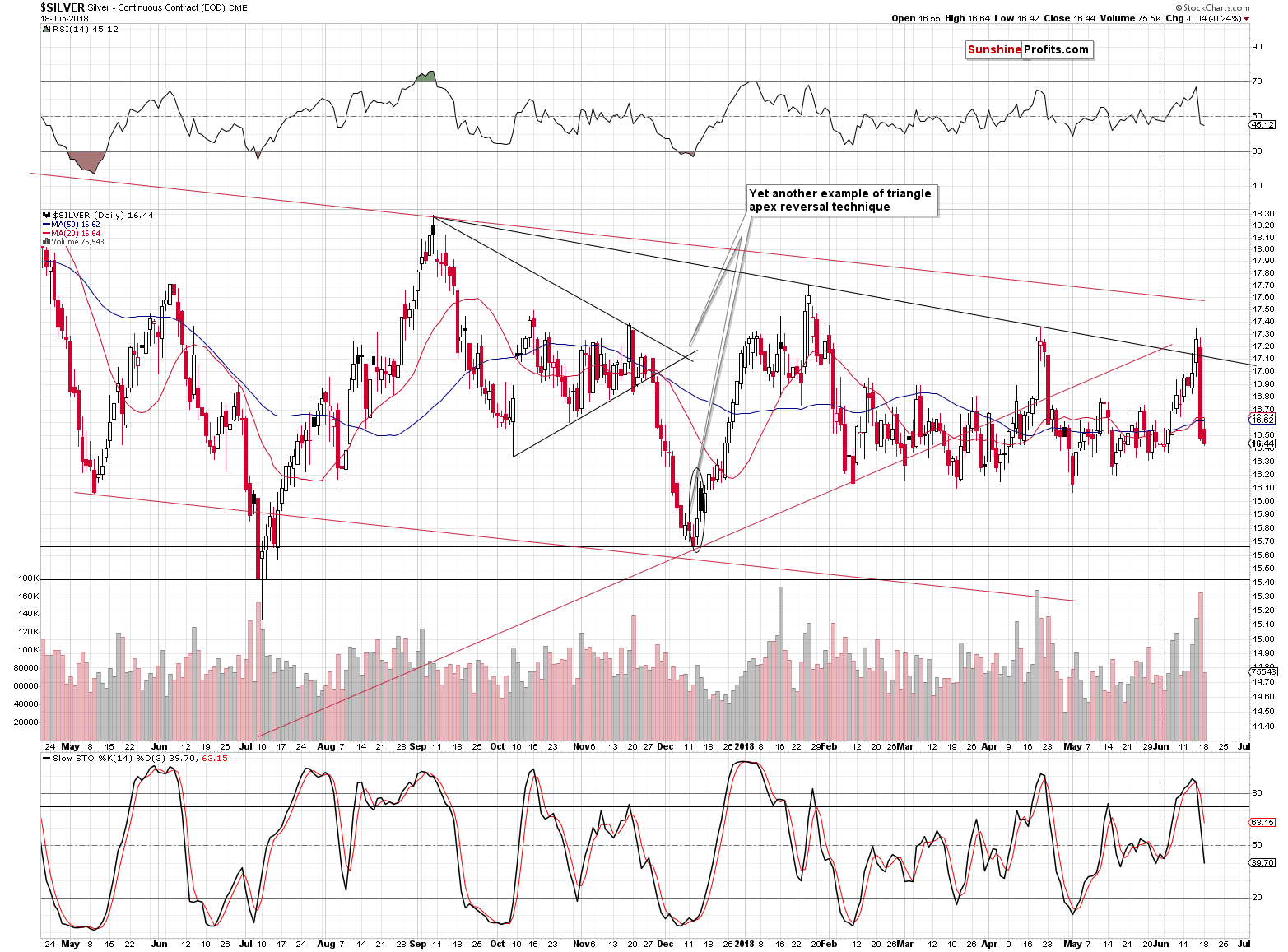Click the 63.15 stochastic %D tag on right axis

coord(1262,822)
